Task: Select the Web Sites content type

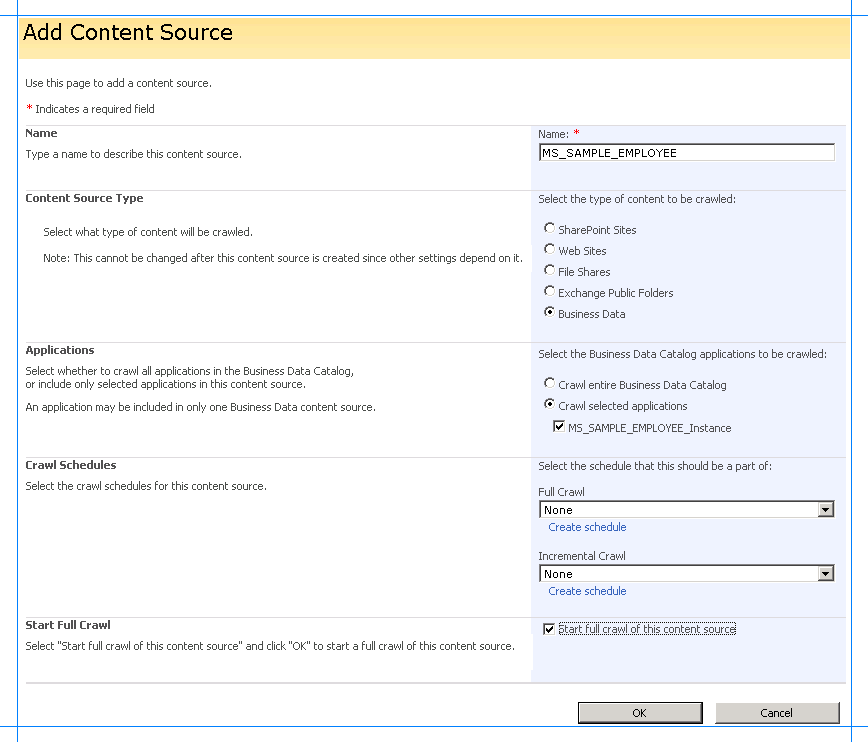Action: 548,250
